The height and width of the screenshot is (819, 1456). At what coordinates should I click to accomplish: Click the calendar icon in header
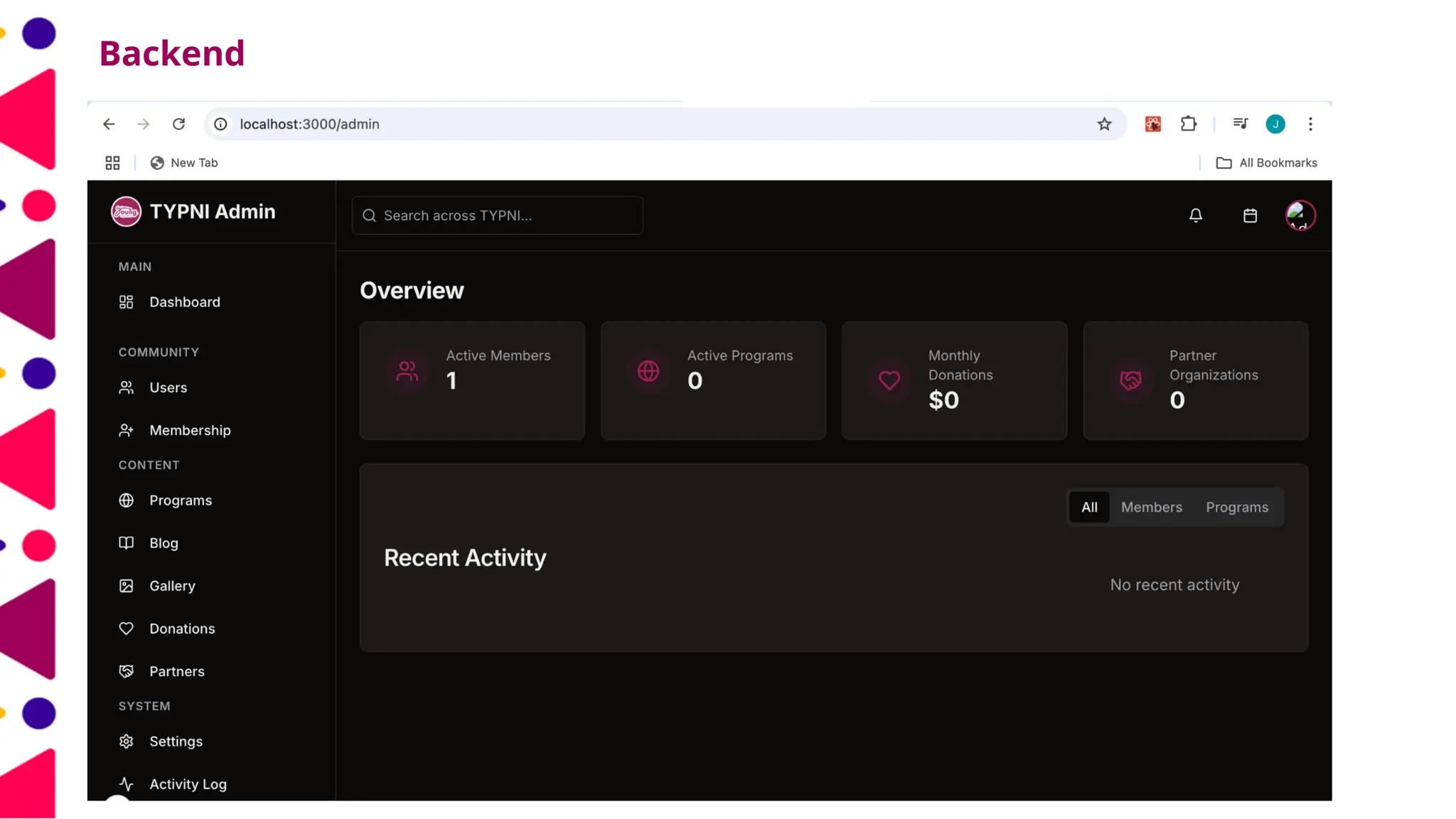(x=1250, y=215)
